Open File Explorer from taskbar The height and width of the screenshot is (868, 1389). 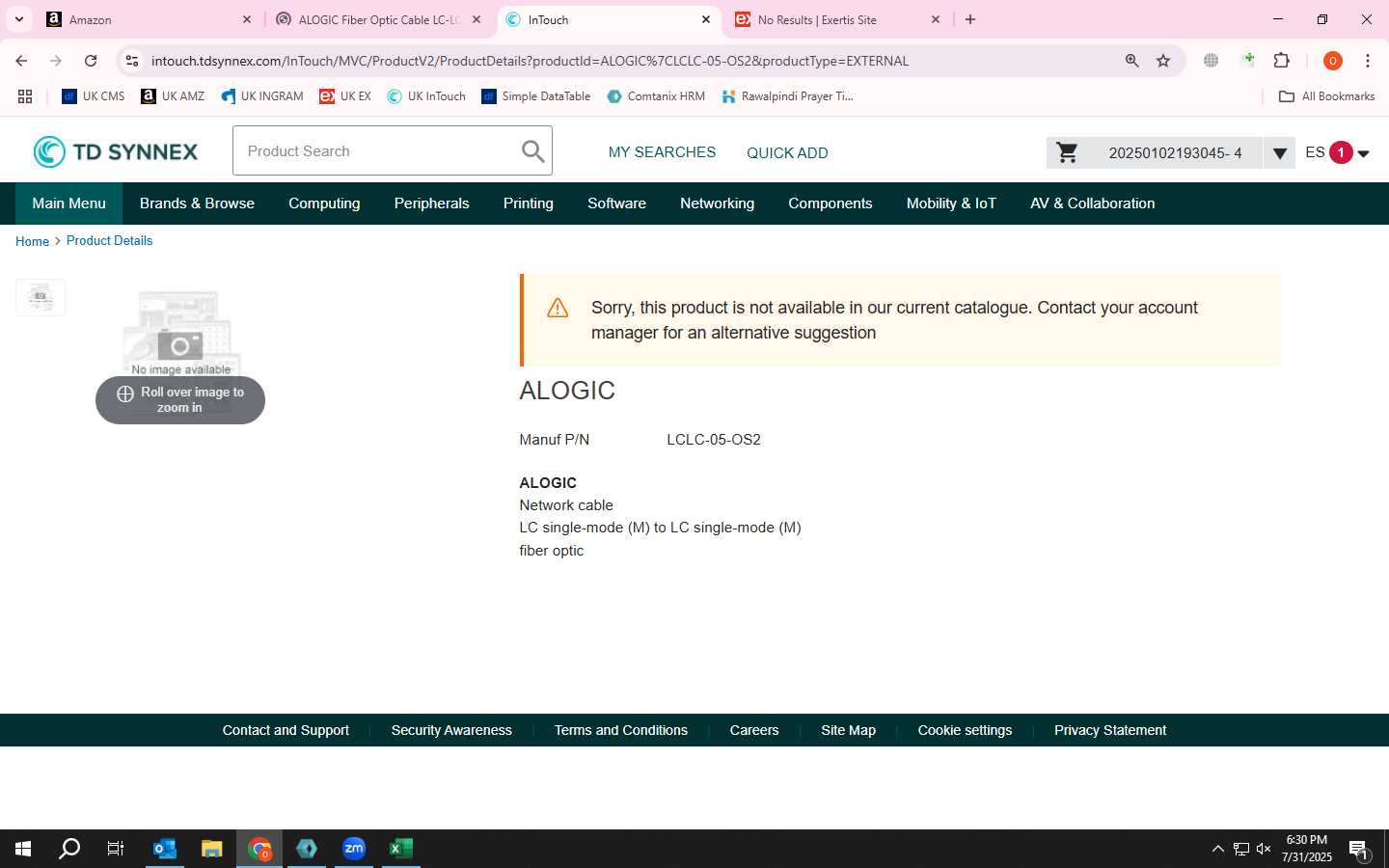(212, 849)
